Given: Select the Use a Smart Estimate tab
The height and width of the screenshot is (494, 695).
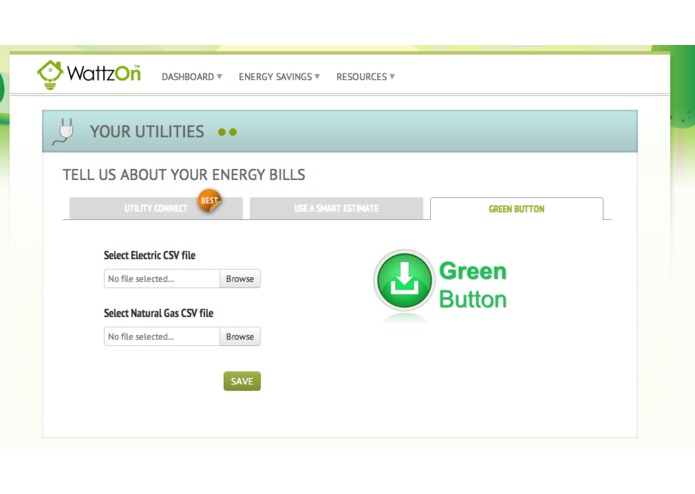Looking at the screenshot, I should tap(336, 208).
